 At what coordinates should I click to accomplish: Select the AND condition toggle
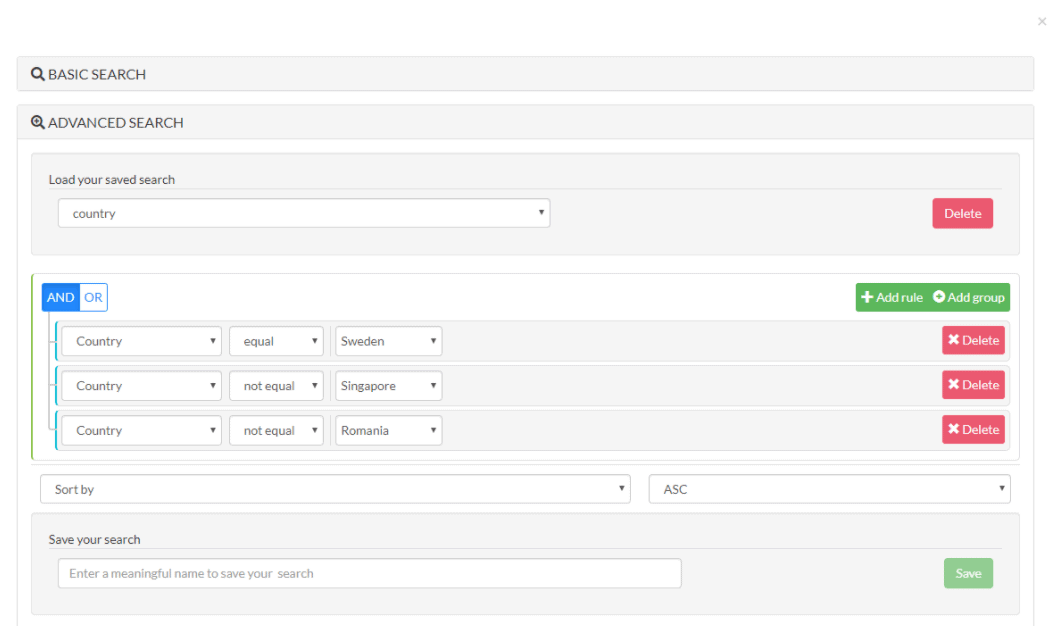click(61, 298)
